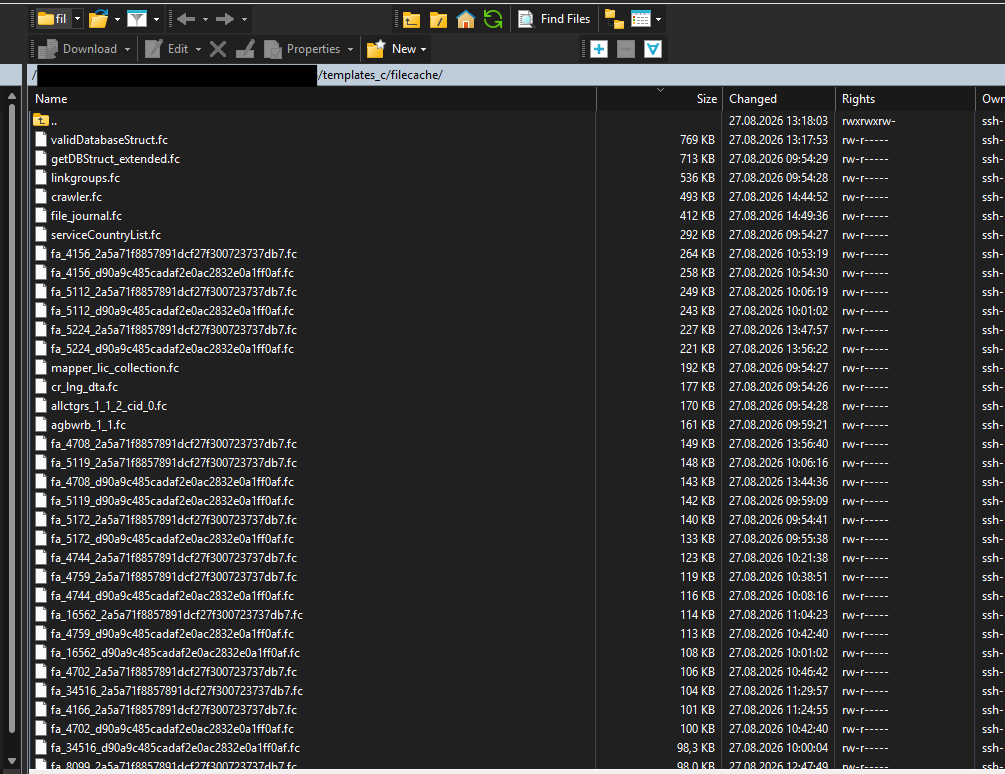1005x774 pixels.
Task: Expand the Edit dropdown arrow
Action: click(198, 49)
